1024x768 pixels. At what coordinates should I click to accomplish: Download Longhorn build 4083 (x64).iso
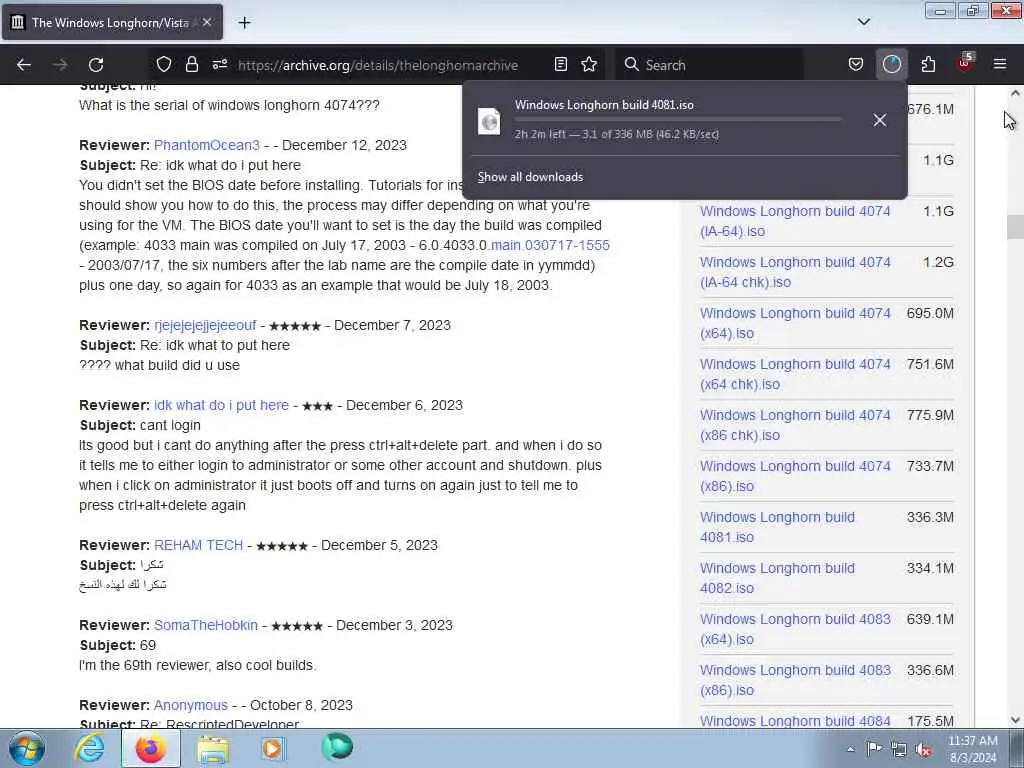pos(795,628)
